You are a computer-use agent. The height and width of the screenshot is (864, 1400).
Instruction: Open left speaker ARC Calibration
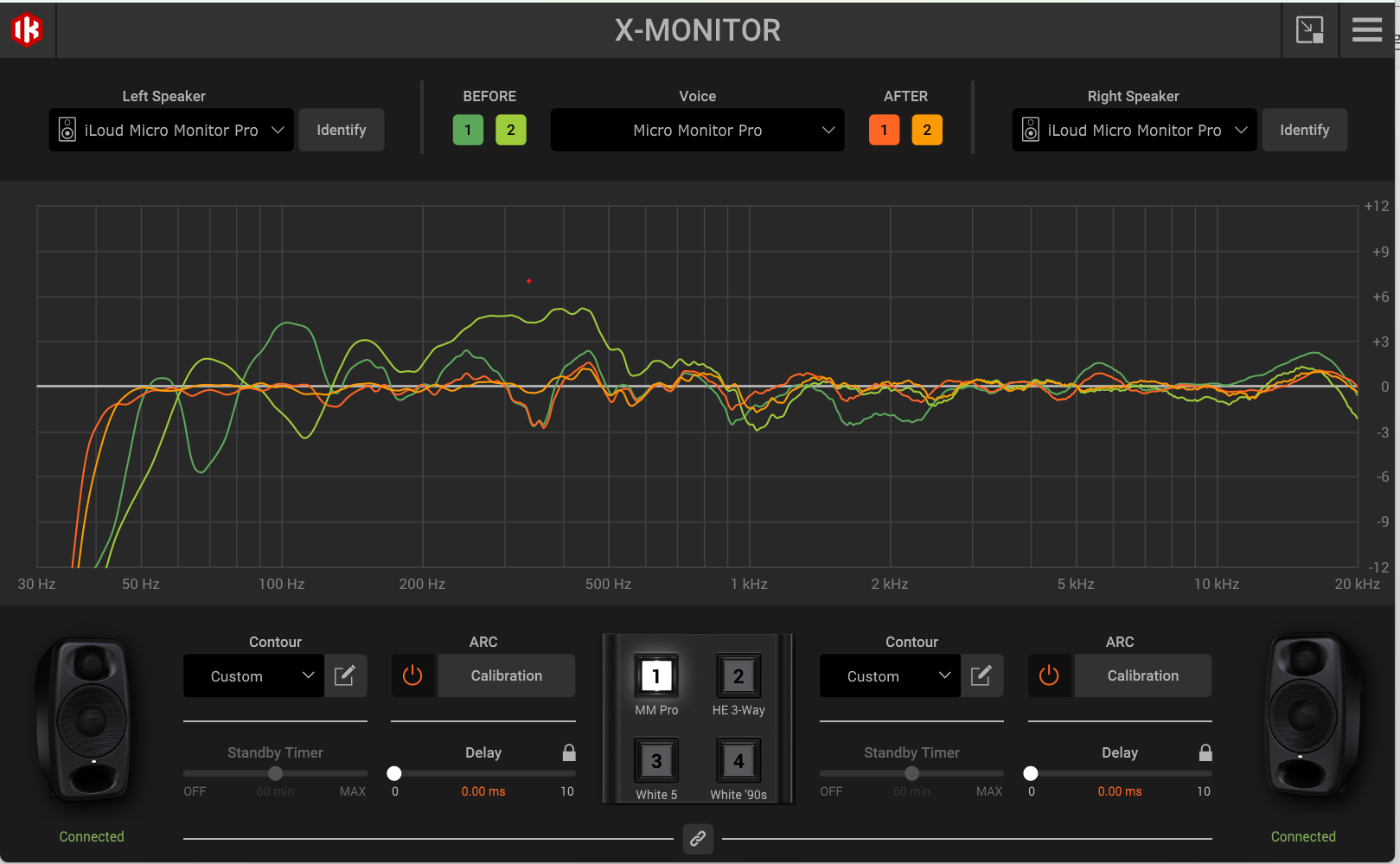(x=506, y=675)
